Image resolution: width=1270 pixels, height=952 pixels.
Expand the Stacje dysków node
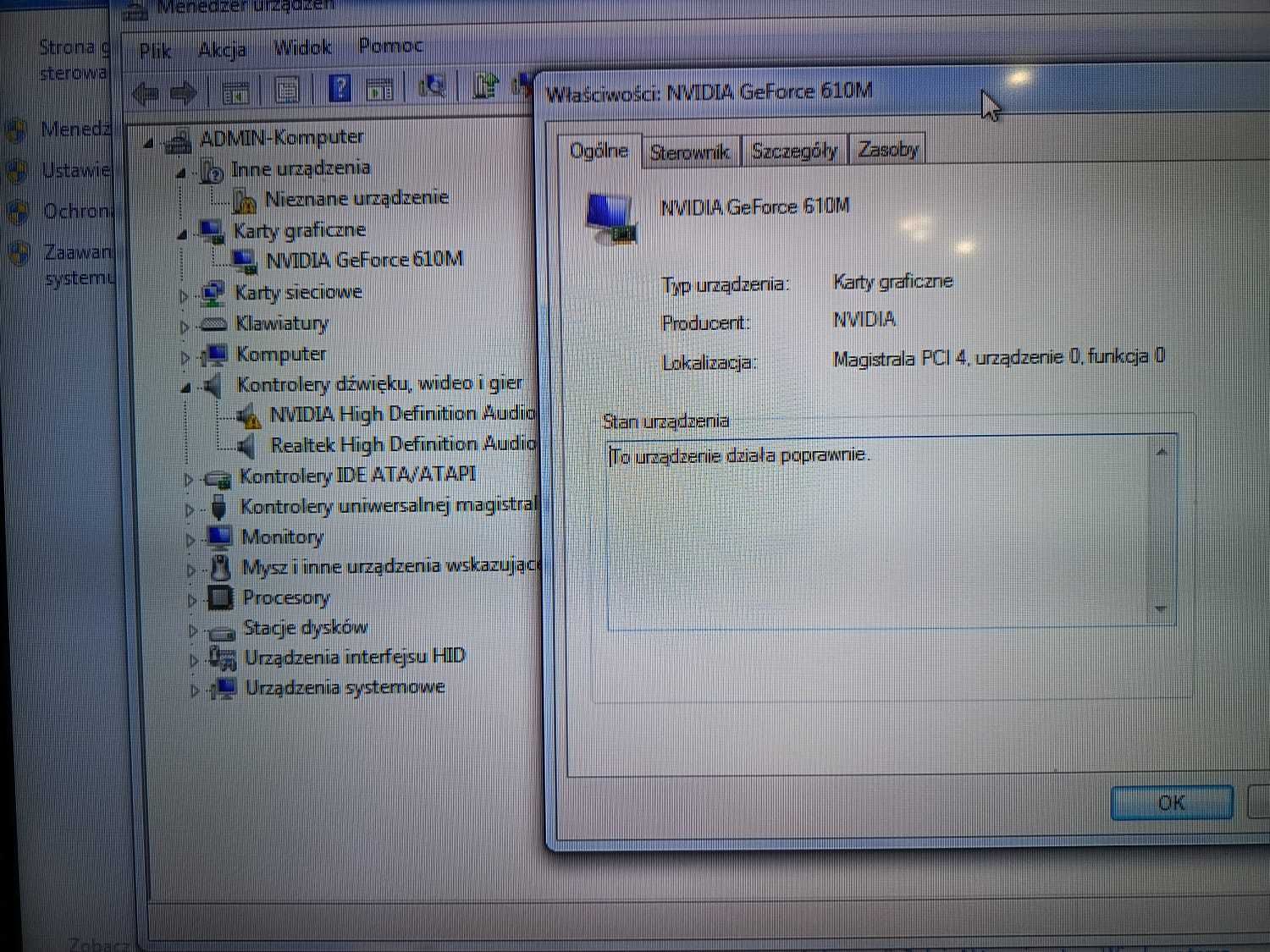(193, 631)
